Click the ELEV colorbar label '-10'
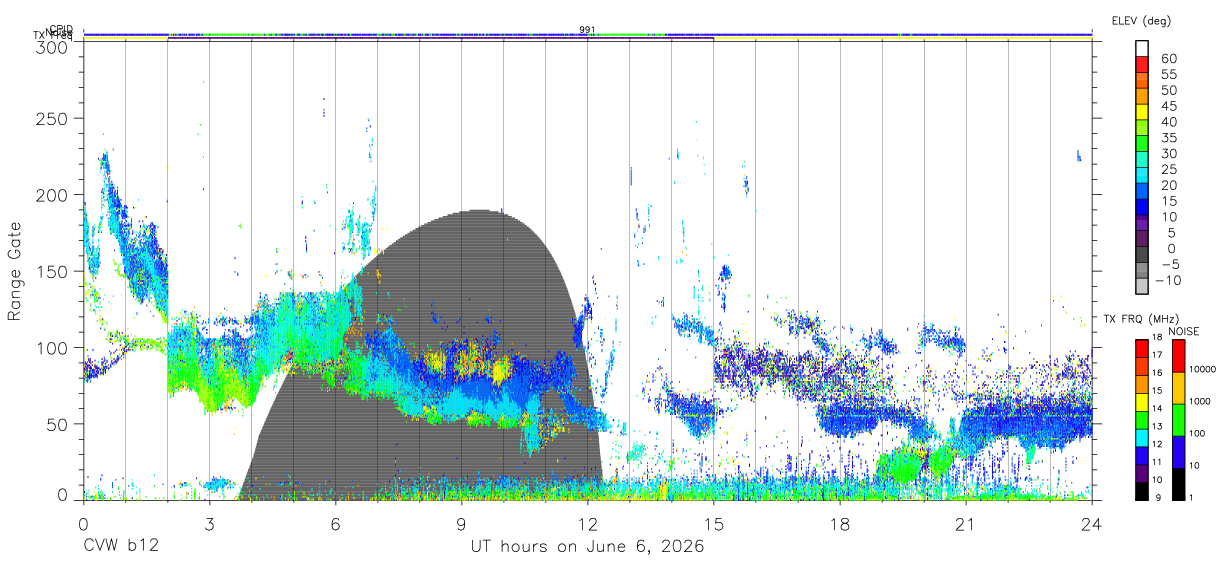Image resolution: width=1228 pixels, height=567 pixels. pos(1166,280)
